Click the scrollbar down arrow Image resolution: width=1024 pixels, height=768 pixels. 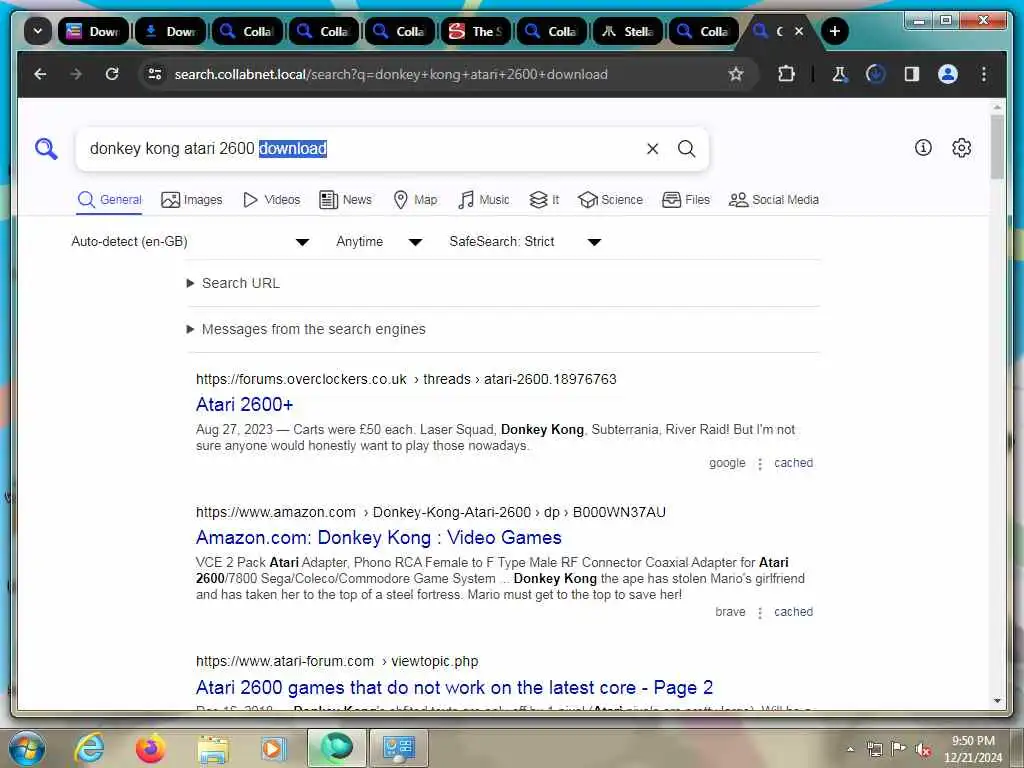(997, 701)
